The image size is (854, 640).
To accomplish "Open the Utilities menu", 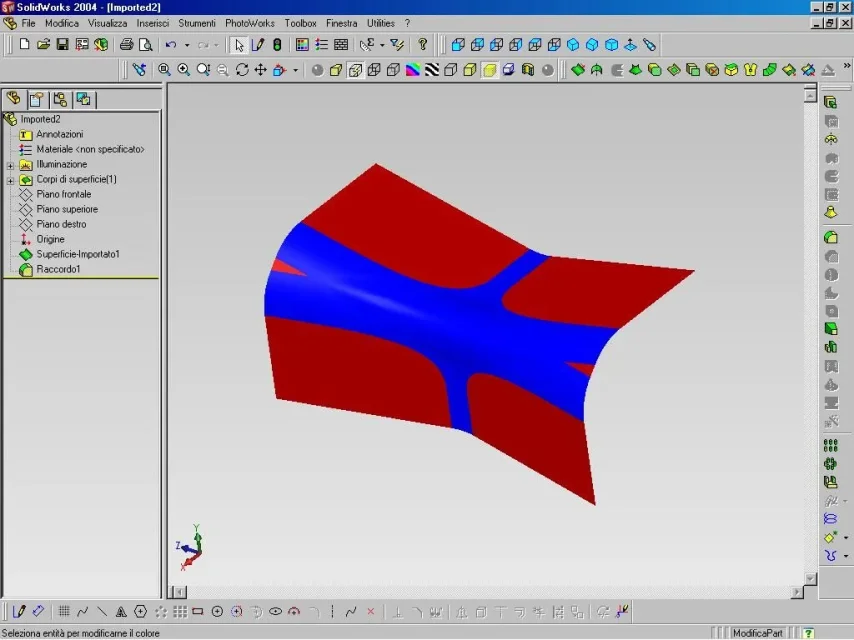I will tap(381, 23).
